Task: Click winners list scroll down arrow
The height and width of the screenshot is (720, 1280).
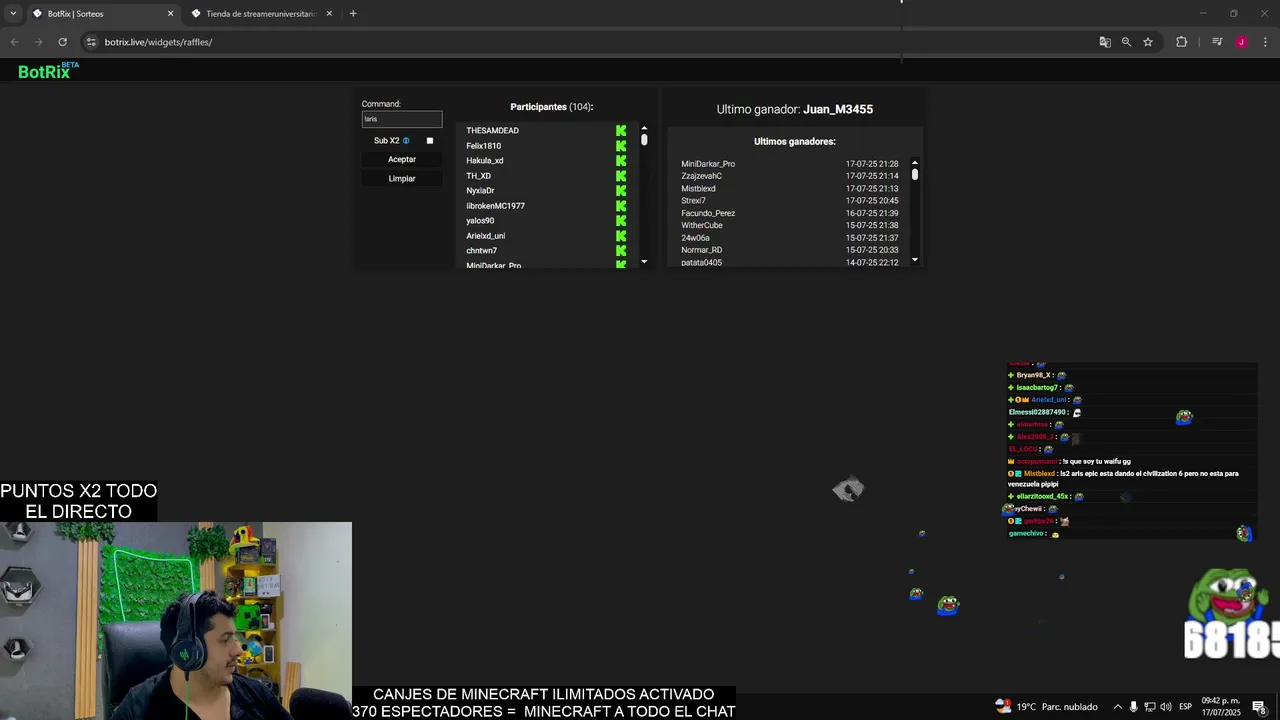Action: pyautogui.click(x=914, y=260)
